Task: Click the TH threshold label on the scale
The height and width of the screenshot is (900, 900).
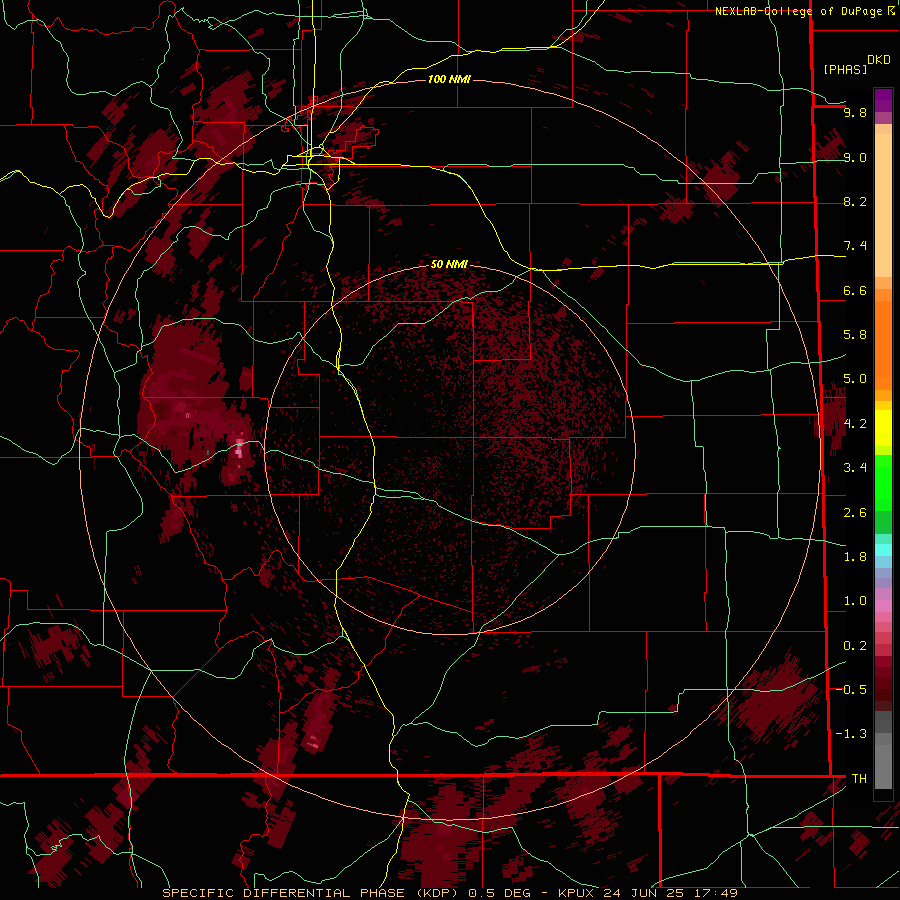Action: [x=859, y=779]
